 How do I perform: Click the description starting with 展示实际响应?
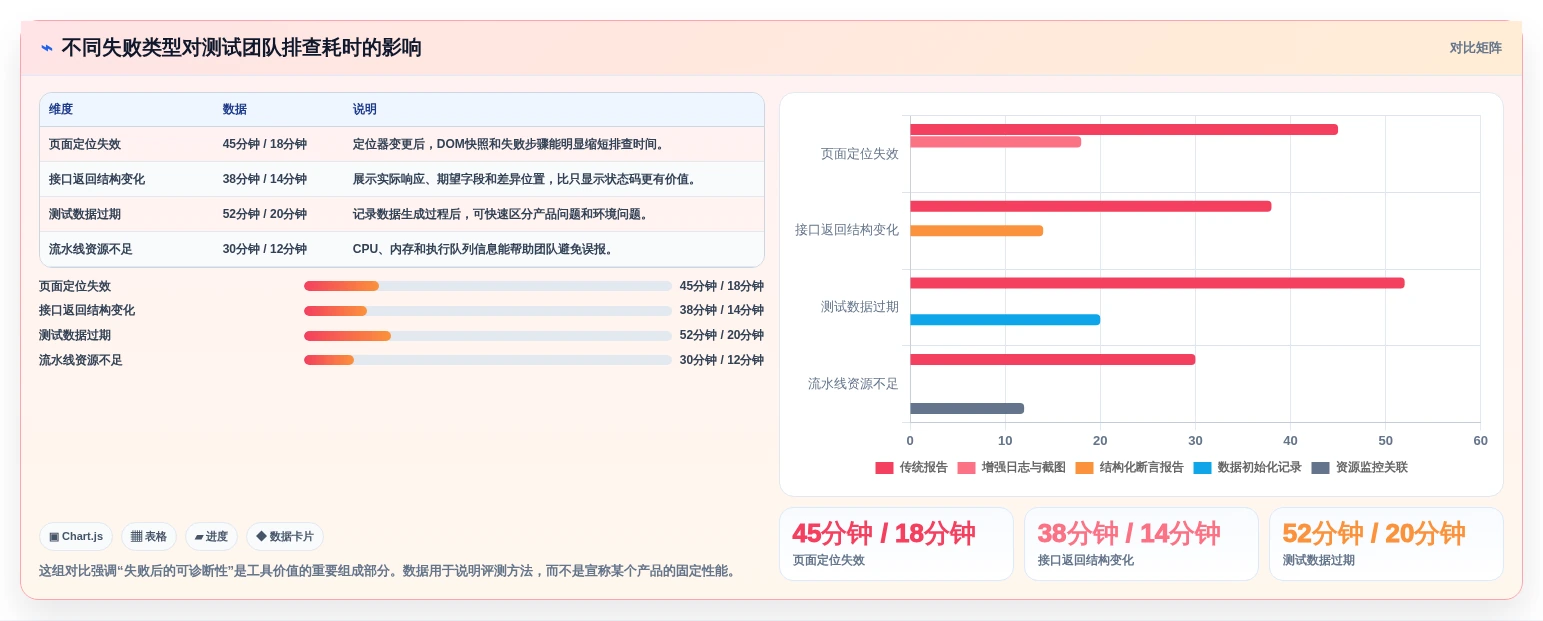click(525, 179)
